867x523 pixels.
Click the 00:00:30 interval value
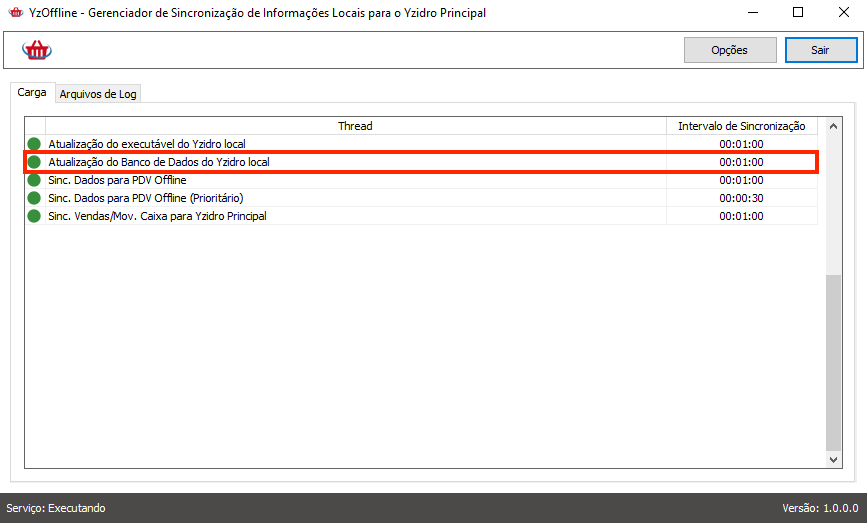click(741, 198)
